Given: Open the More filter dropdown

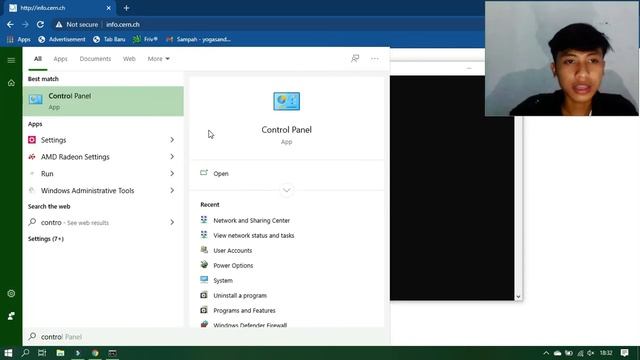Looking at the screenshot, I should [158, 59].
